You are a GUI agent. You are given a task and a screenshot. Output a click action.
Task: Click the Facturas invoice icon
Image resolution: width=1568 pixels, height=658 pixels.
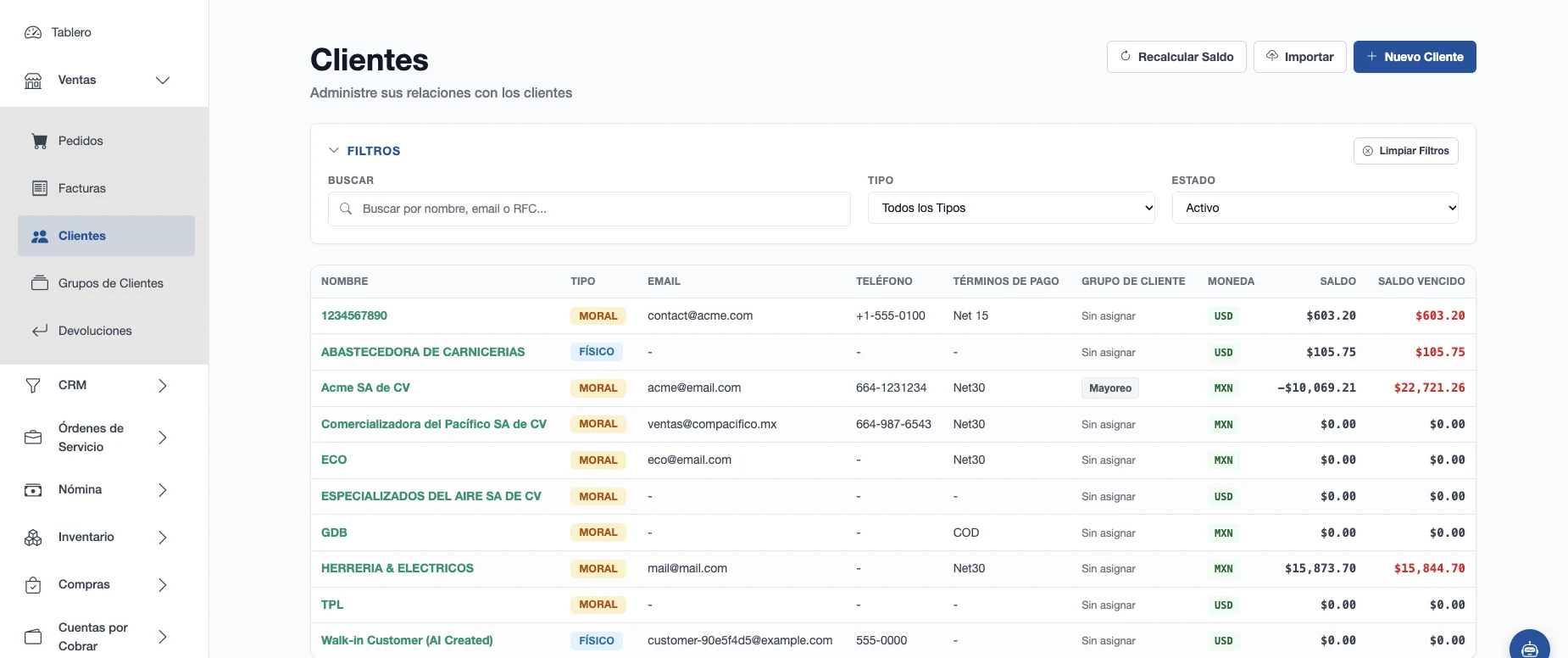tap(40, 188)
